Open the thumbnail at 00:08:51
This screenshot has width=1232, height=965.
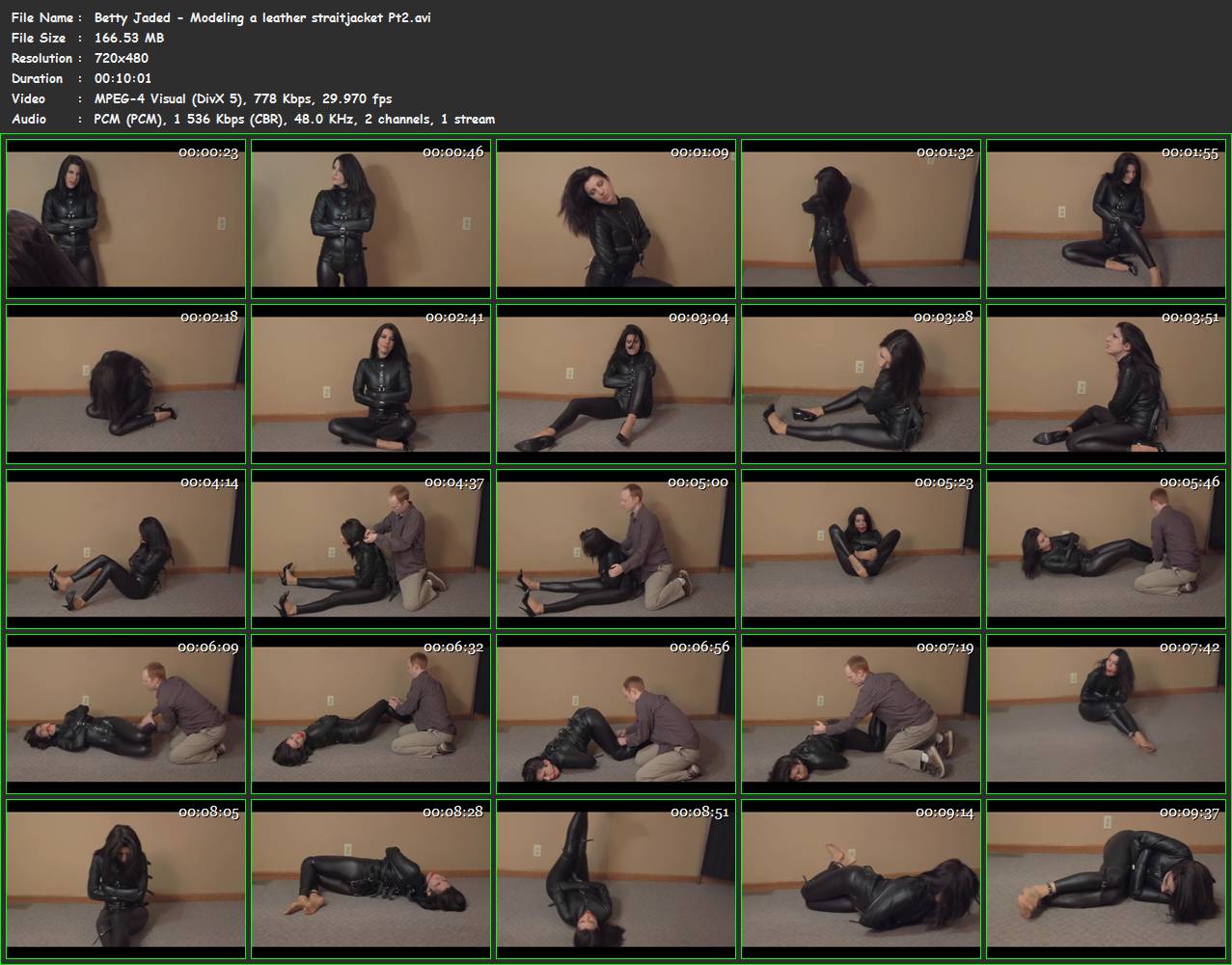click(616, 879)
